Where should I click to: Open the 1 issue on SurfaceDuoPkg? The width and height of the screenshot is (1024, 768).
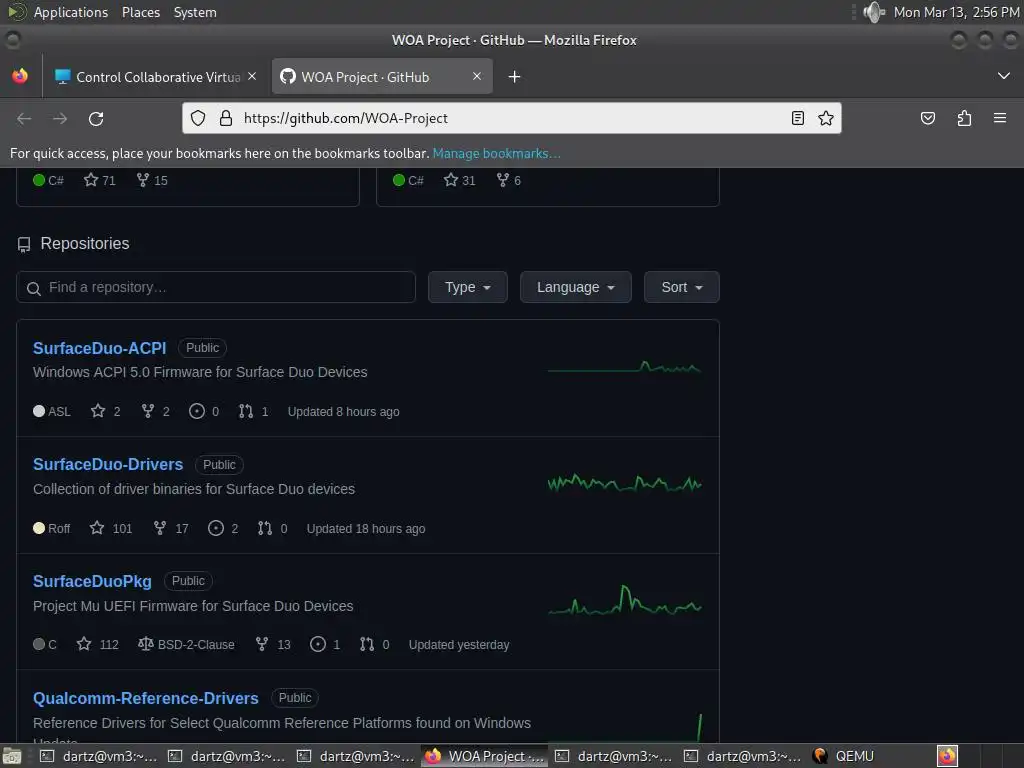tap(325, 645)
